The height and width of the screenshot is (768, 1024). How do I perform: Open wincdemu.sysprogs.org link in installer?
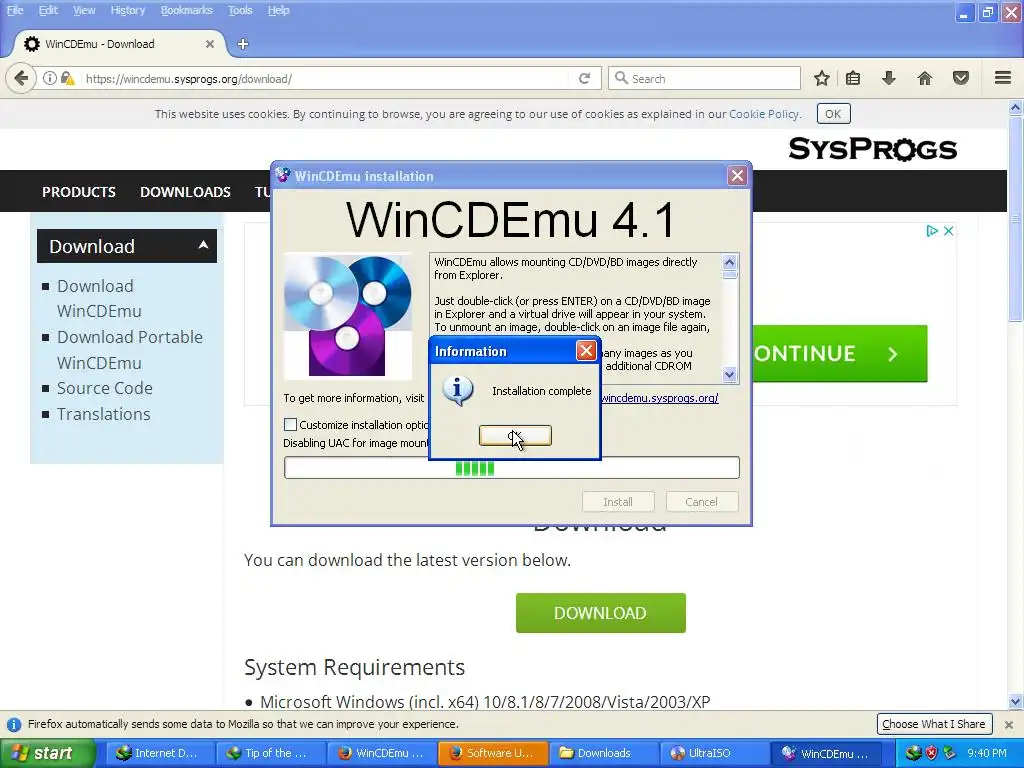click(x=660, y=398)
